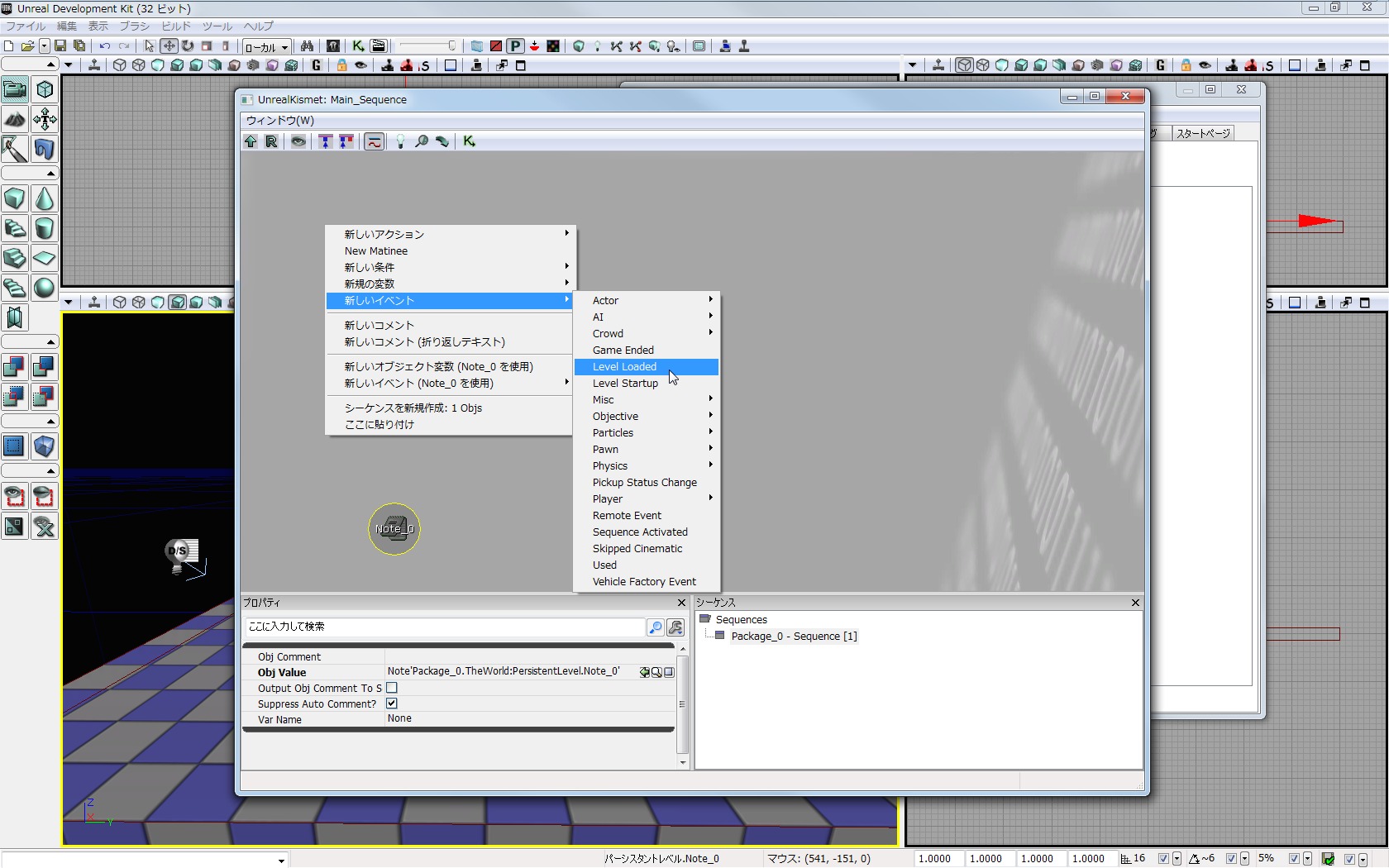
Task: Select New Matinee in context menu
Action: tap(376, 250)
